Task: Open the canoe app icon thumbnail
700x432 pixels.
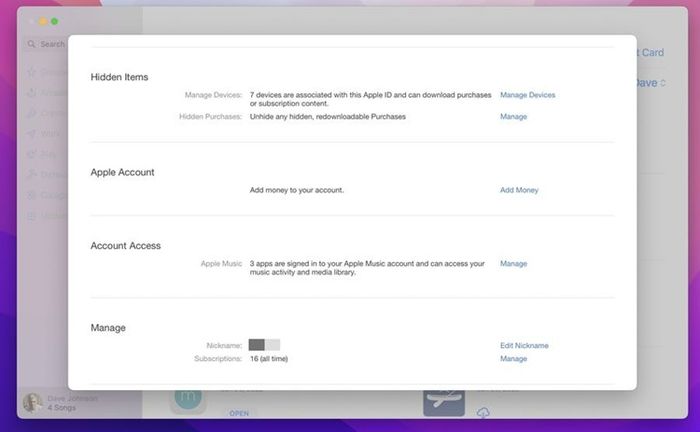Action: point(444,403)
